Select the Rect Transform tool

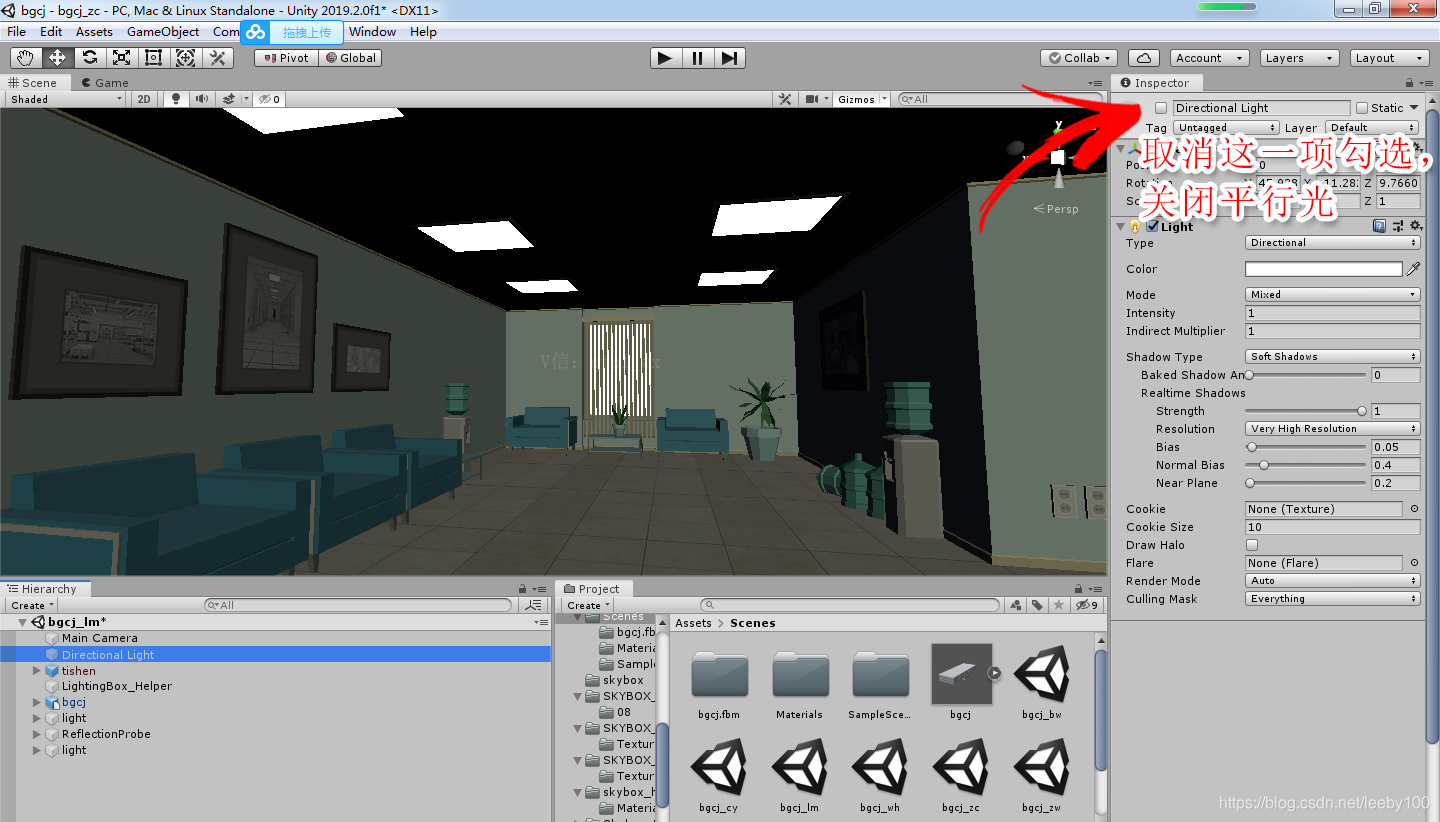pos(153,58)
